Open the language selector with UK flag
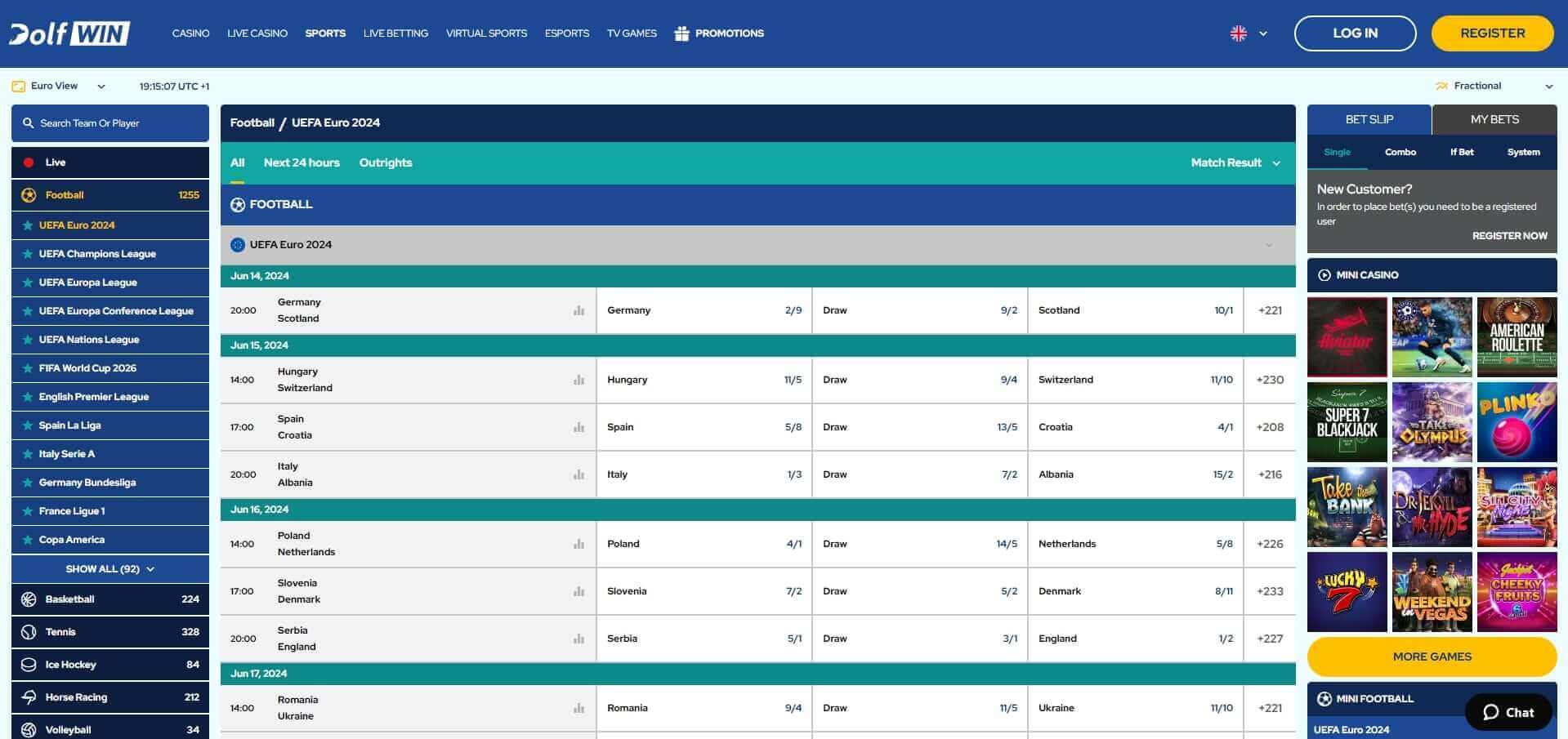The image size is (1568, 739). pyautogui.click(x=1248, y=33)
